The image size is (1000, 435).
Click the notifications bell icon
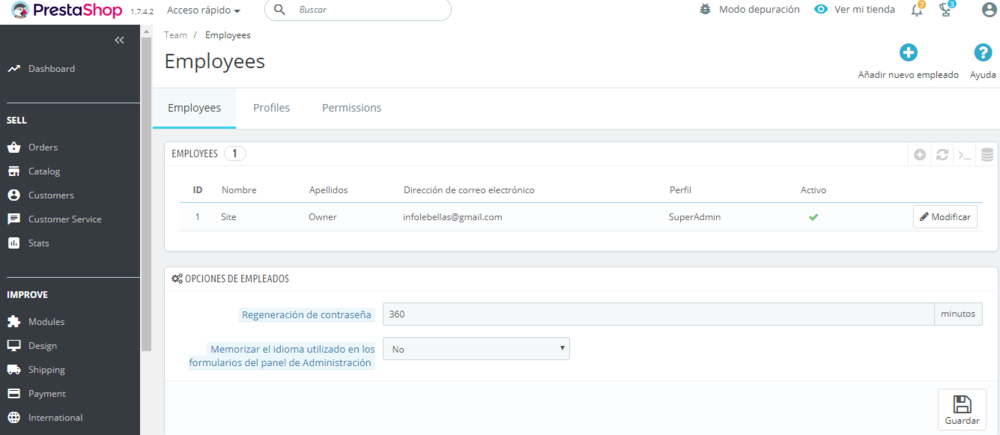pos(917,10)
